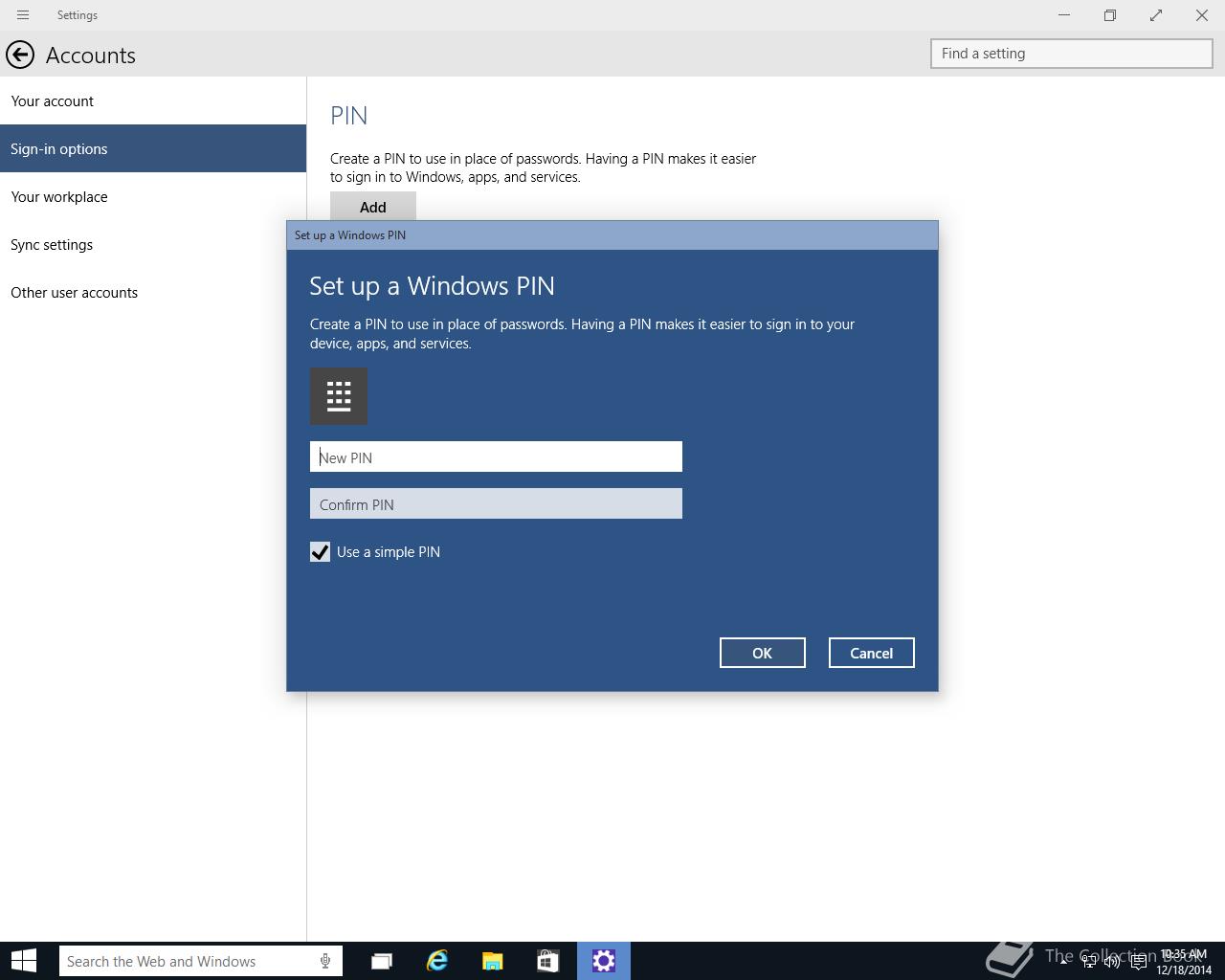The width and height of the screenshot is (1225, 980).
Task: Restore down the Settings window
Action: pos(1110,15)
